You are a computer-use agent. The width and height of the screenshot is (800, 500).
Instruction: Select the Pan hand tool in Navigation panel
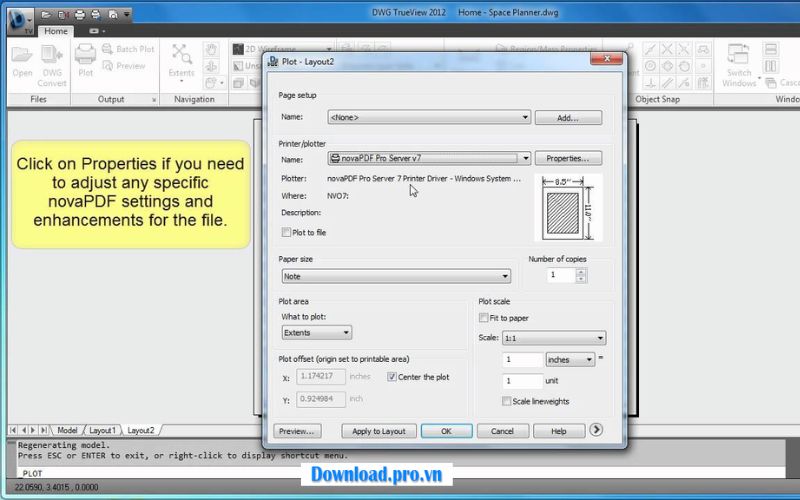click(211, 49)
